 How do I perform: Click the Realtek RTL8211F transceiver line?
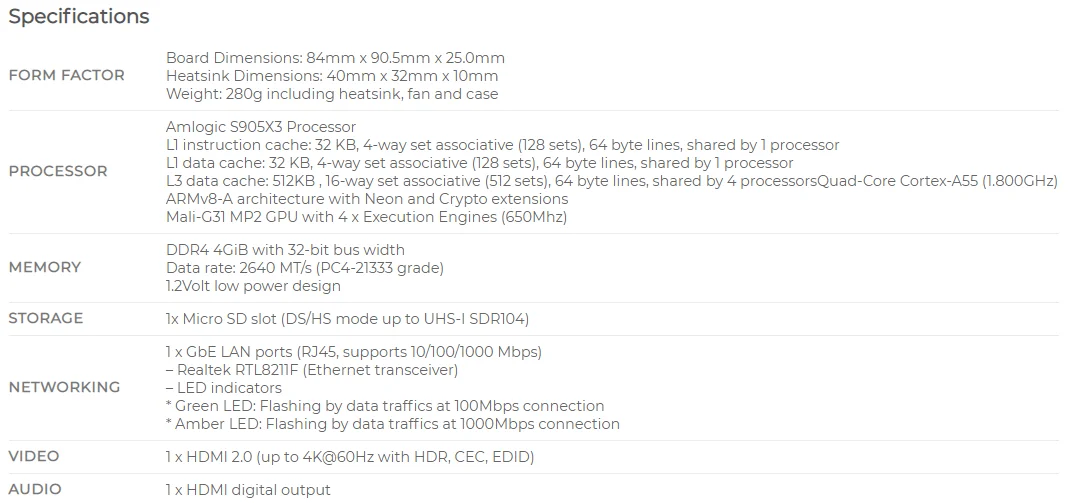point(312,370)
